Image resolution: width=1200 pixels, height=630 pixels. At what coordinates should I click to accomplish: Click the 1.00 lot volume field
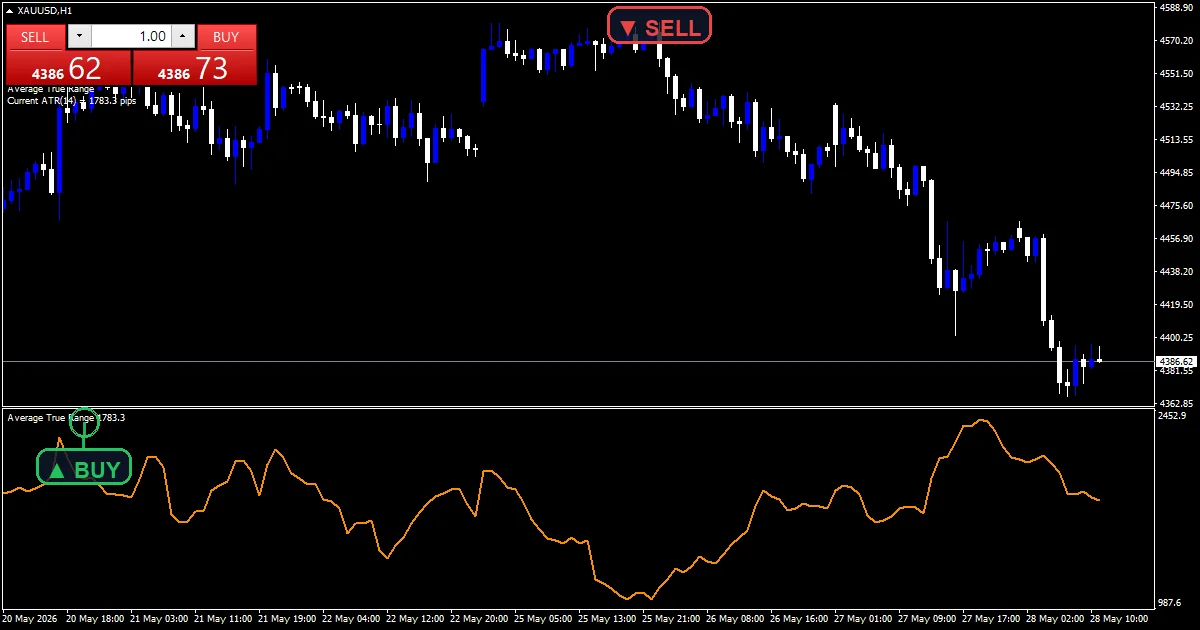click(131, 37)
